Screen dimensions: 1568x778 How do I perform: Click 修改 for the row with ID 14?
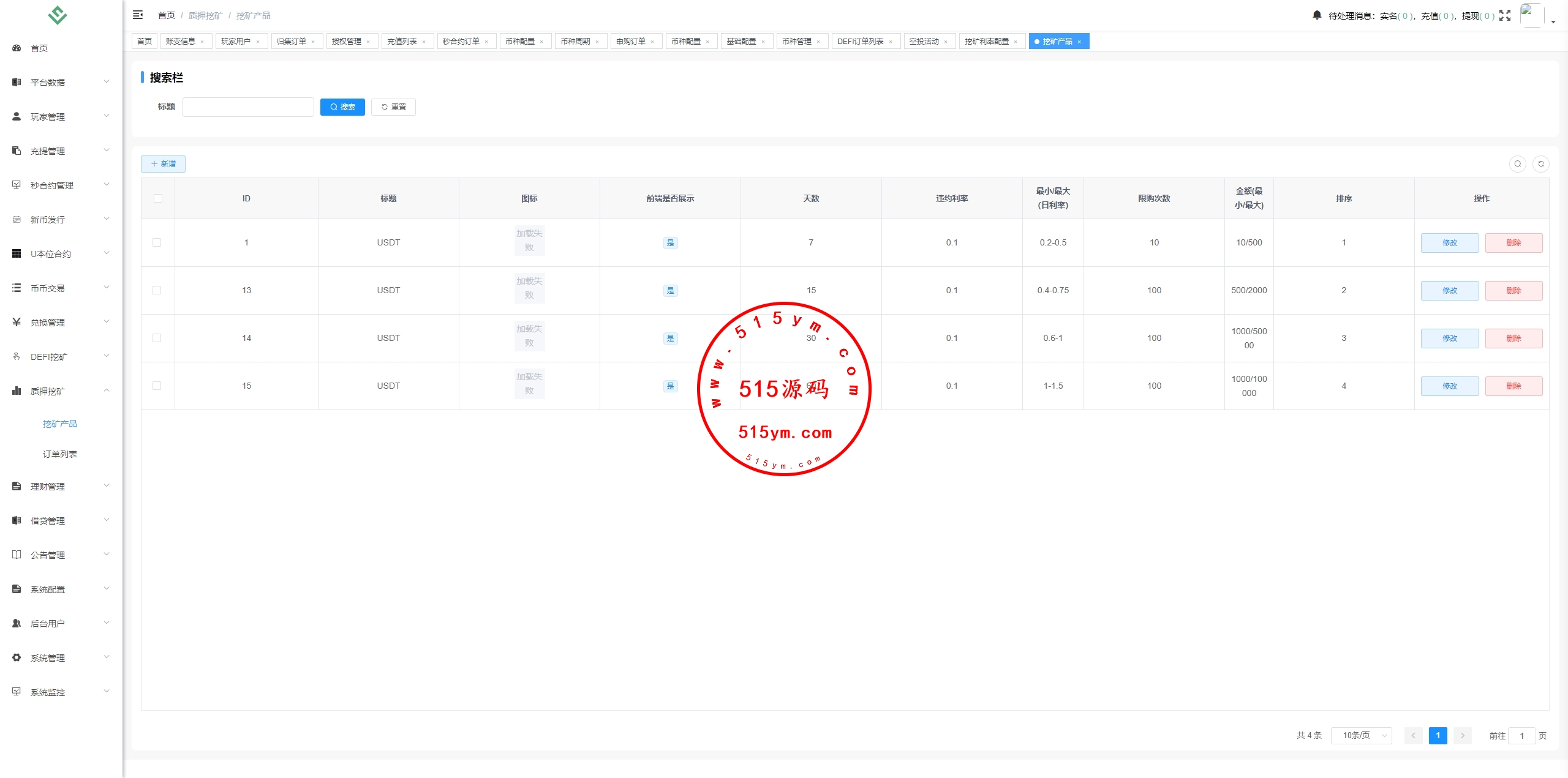tap(1449, 338)
